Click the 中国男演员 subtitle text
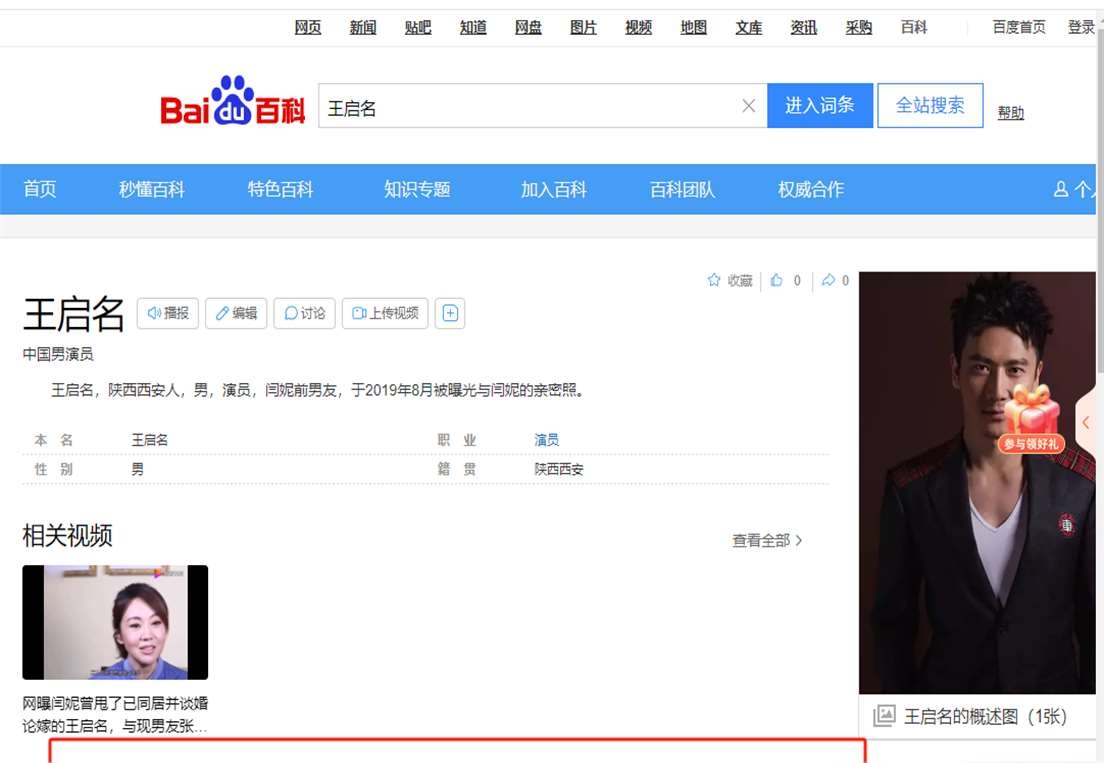1104x763 pixels. click(x=58, y=354)
